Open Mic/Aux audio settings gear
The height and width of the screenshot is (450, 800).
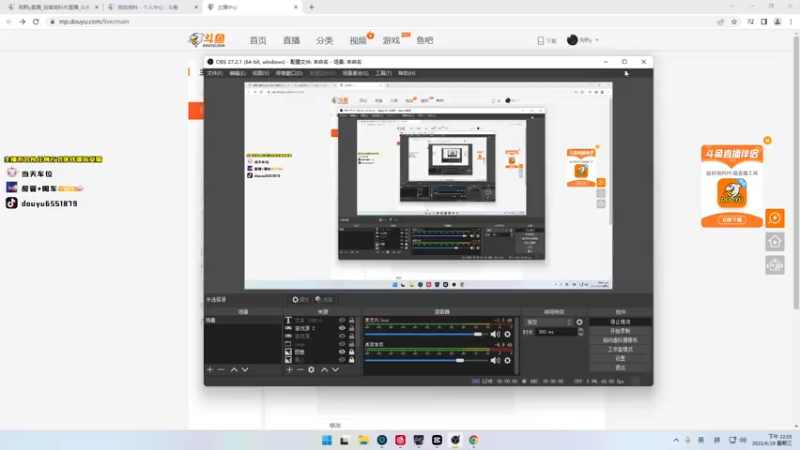point(507,334)
